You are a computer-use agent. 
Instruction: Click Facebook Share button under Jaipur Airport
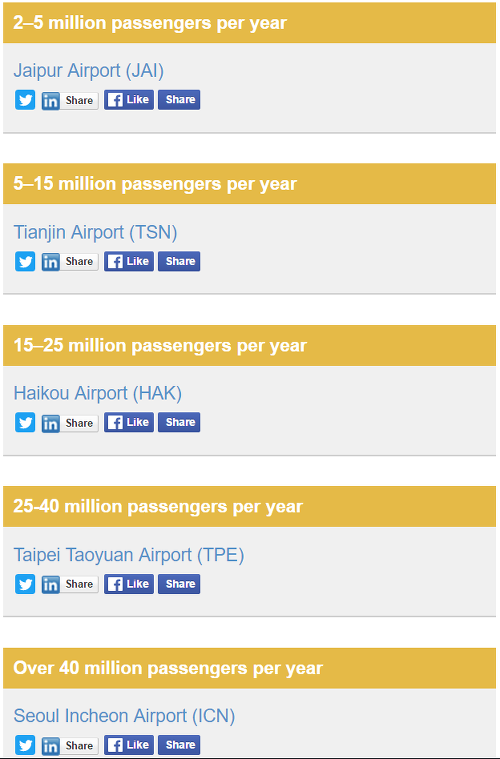[x=179, y=100]
